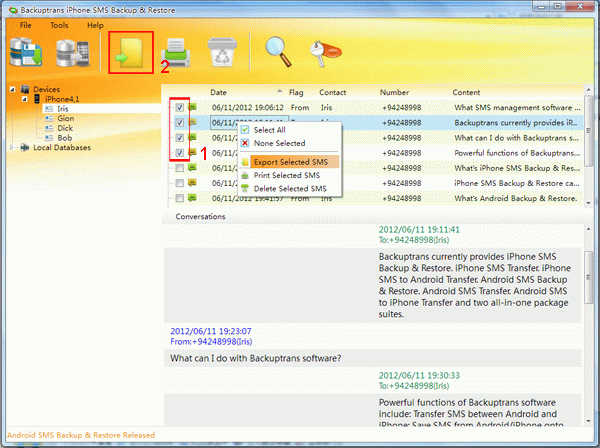Viewport: 600px width, 448px height.
Task: Choose Delete Selected SMS in context menu
Action: 290,189
